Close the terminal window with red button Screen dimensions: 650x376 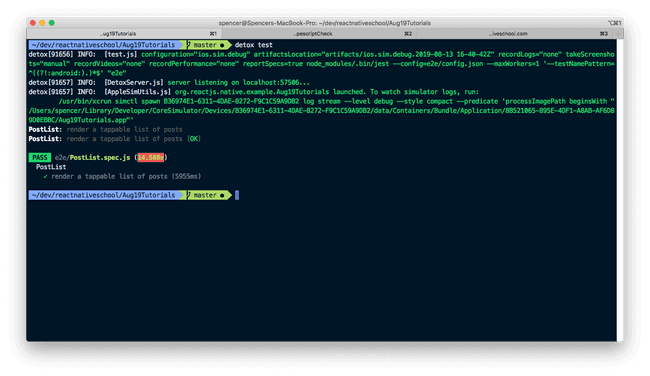tap(33, 23)
